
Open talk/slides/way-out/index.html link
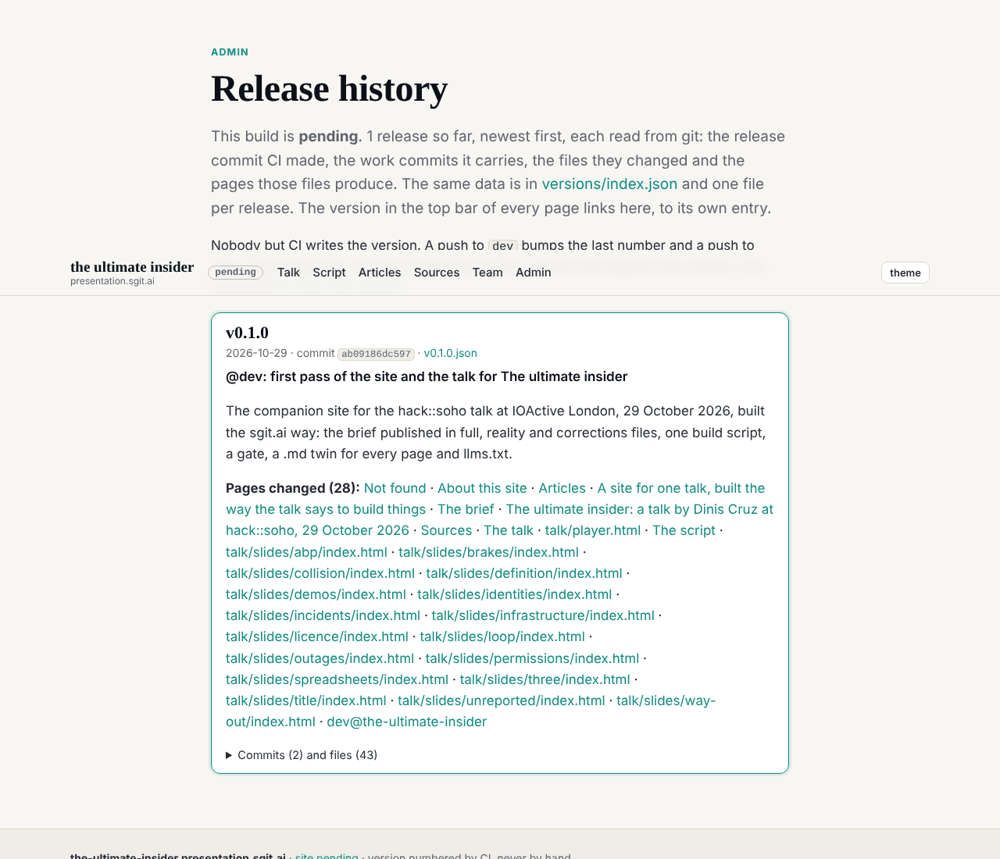[x=666, y=700]
